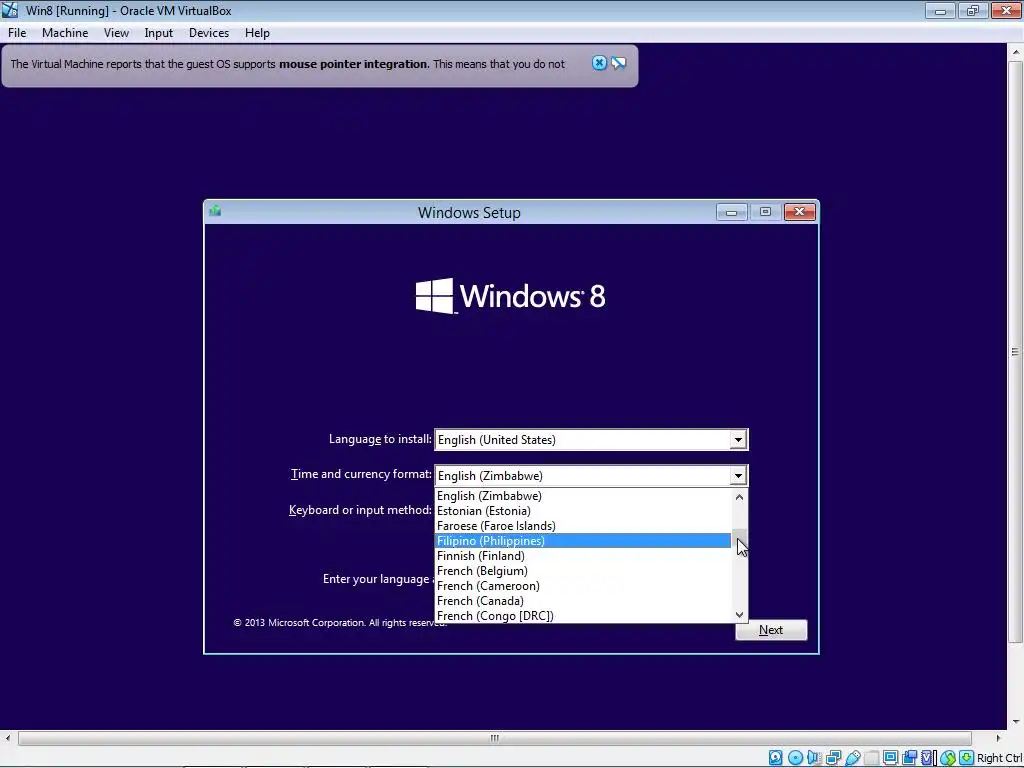The width and height of the screenshot is (1024, 768).
Task: Open the Help menu
Action: tap(257, 33)
